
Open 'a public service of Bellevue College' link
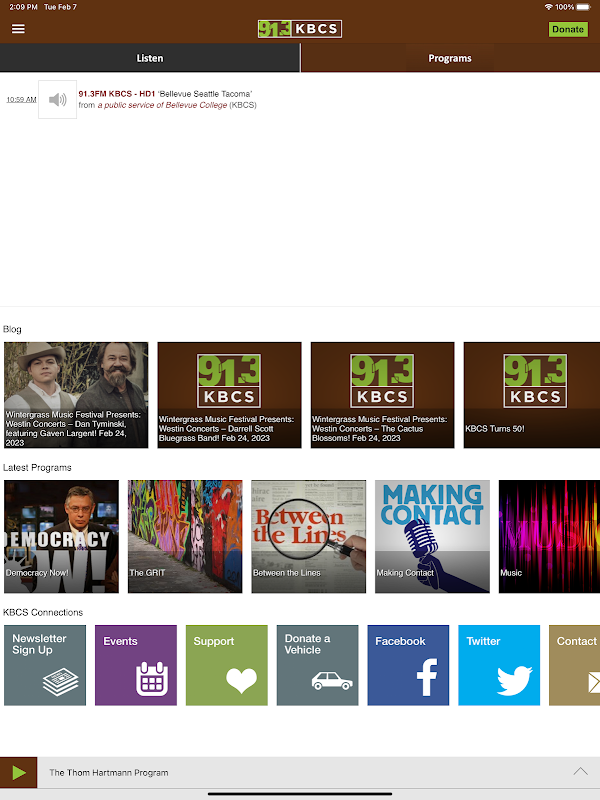click(162, 105)
